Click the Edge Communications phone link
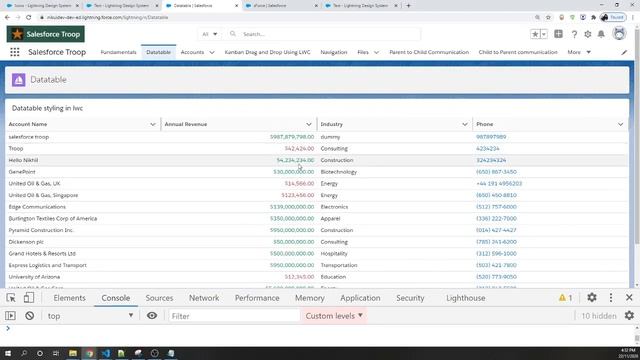Image resolution: width=640 pixels, height=360 pixels. tap(496, 207)
